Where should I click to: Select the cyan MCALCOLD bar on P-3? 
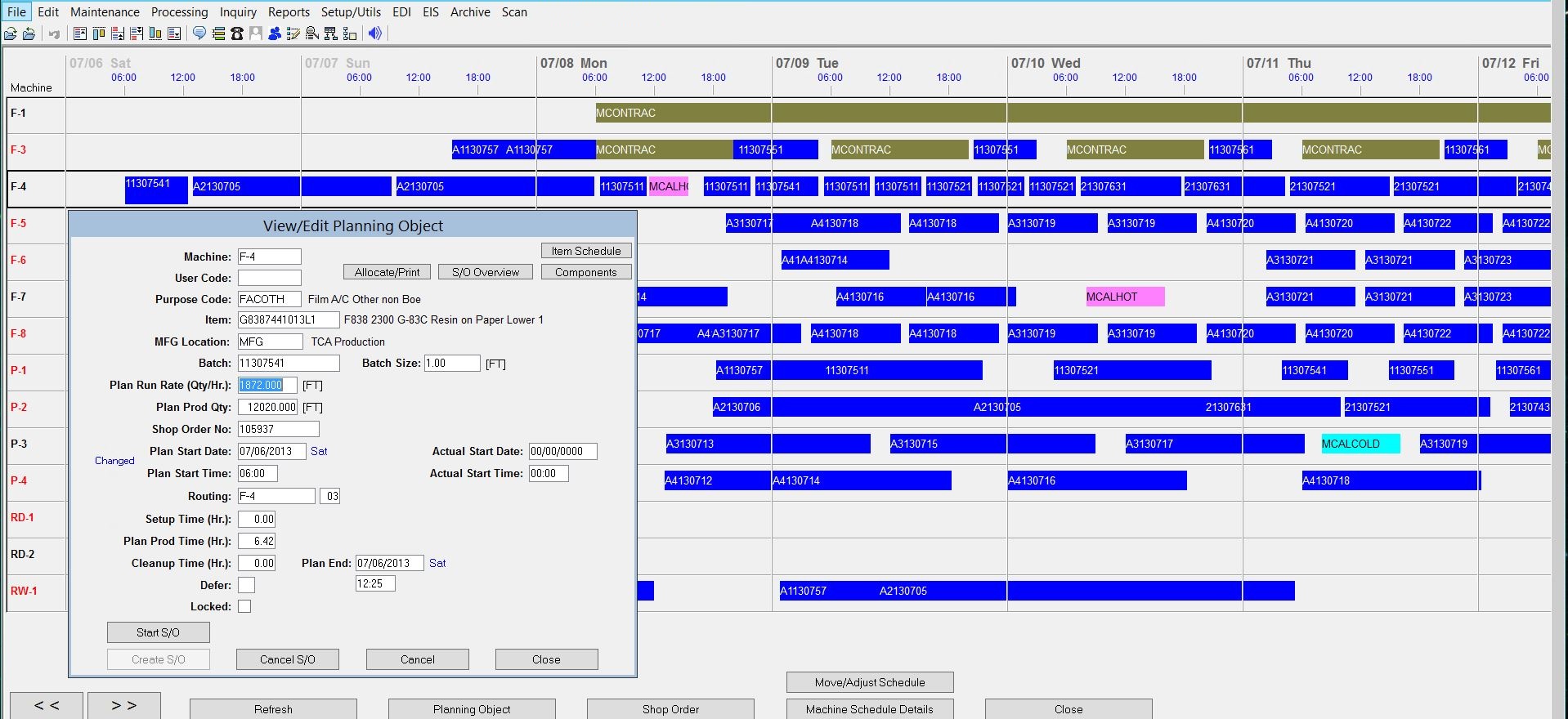1360,444
